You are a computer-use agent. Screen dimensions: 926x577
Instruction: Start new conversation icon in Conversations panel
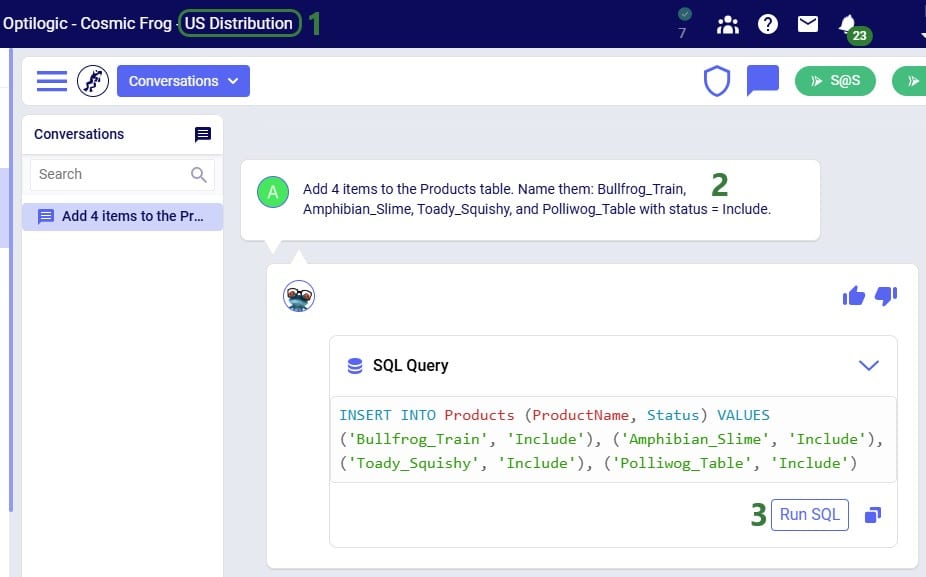click(203, 135)
